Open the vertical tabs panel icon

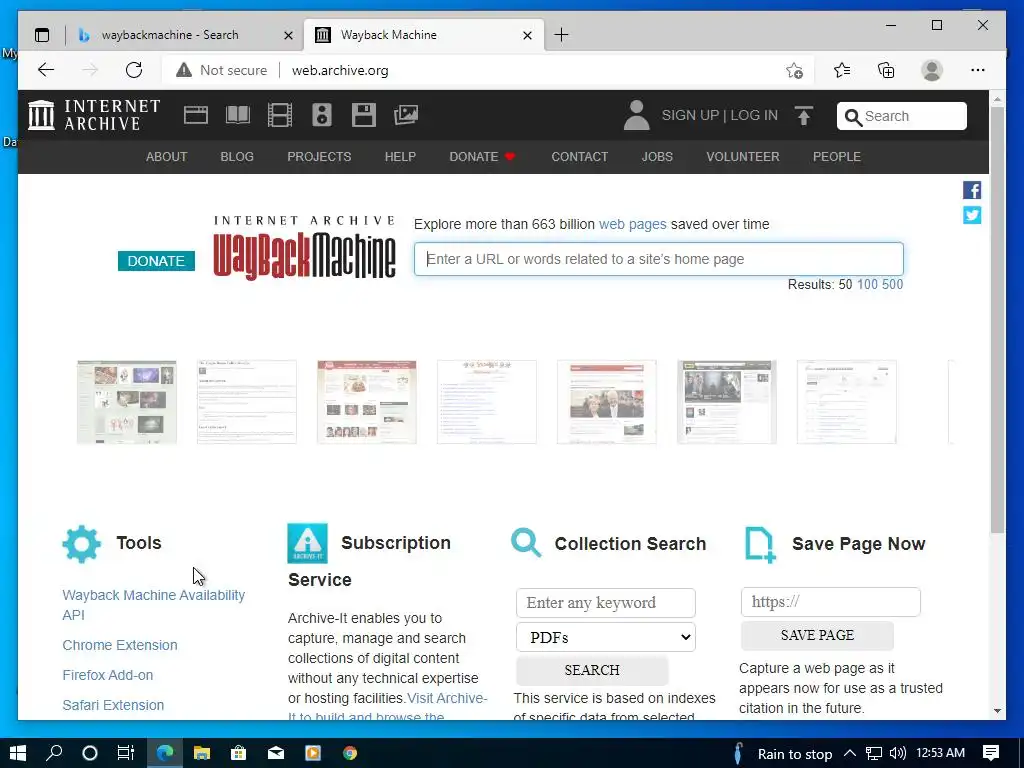click(x=42, y=35)
